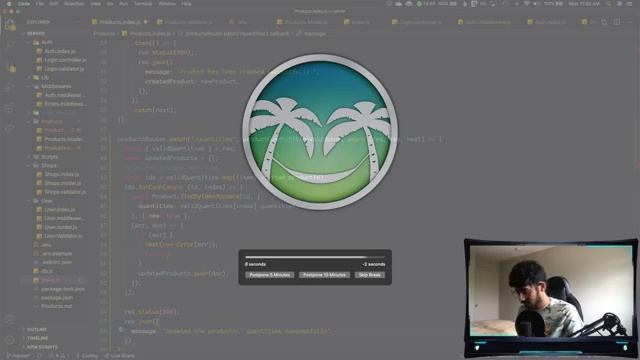Click the Skip Break button
Image resolution: width=640 pixels, height=360 pixels.
[370, 275]
